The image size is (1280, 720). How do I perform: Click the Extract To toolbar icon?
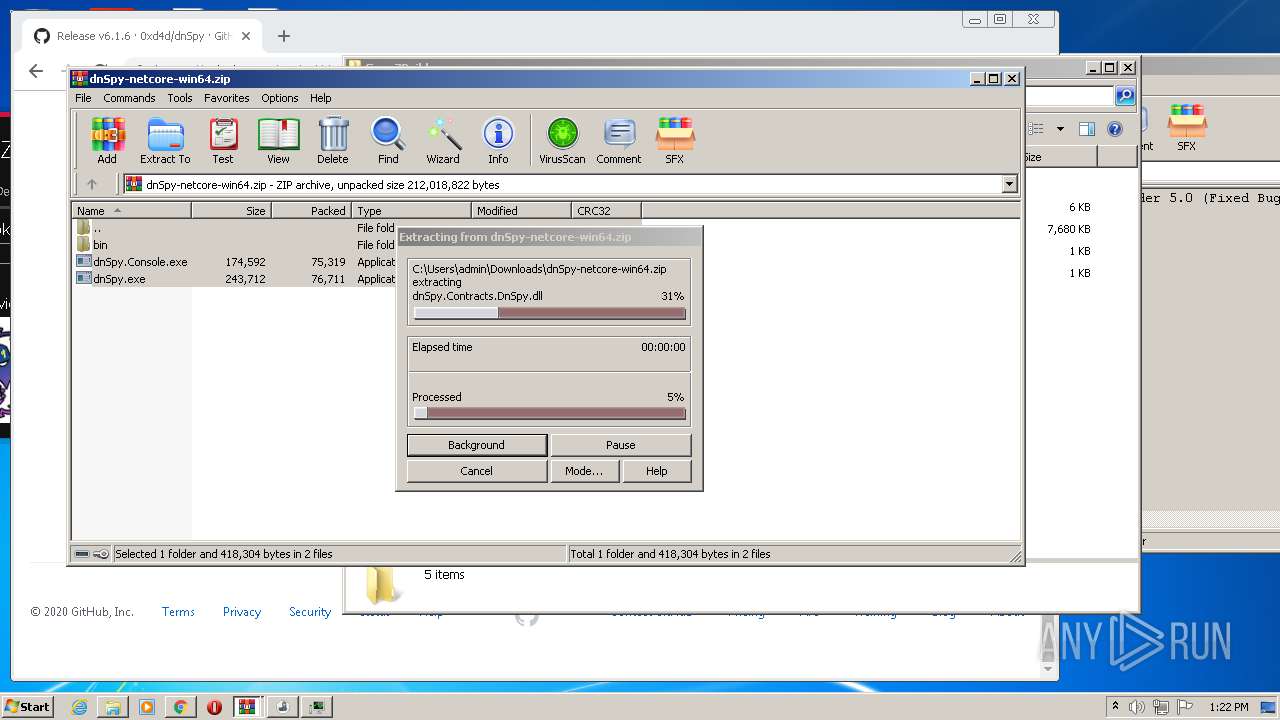click(165, 140)
